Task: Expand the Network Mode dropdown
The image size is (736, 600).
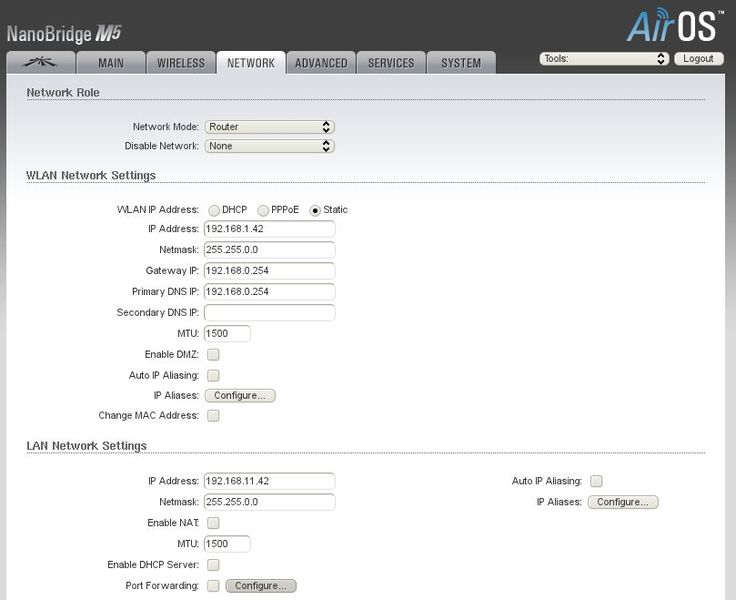Action: click(x=269, y=127)
